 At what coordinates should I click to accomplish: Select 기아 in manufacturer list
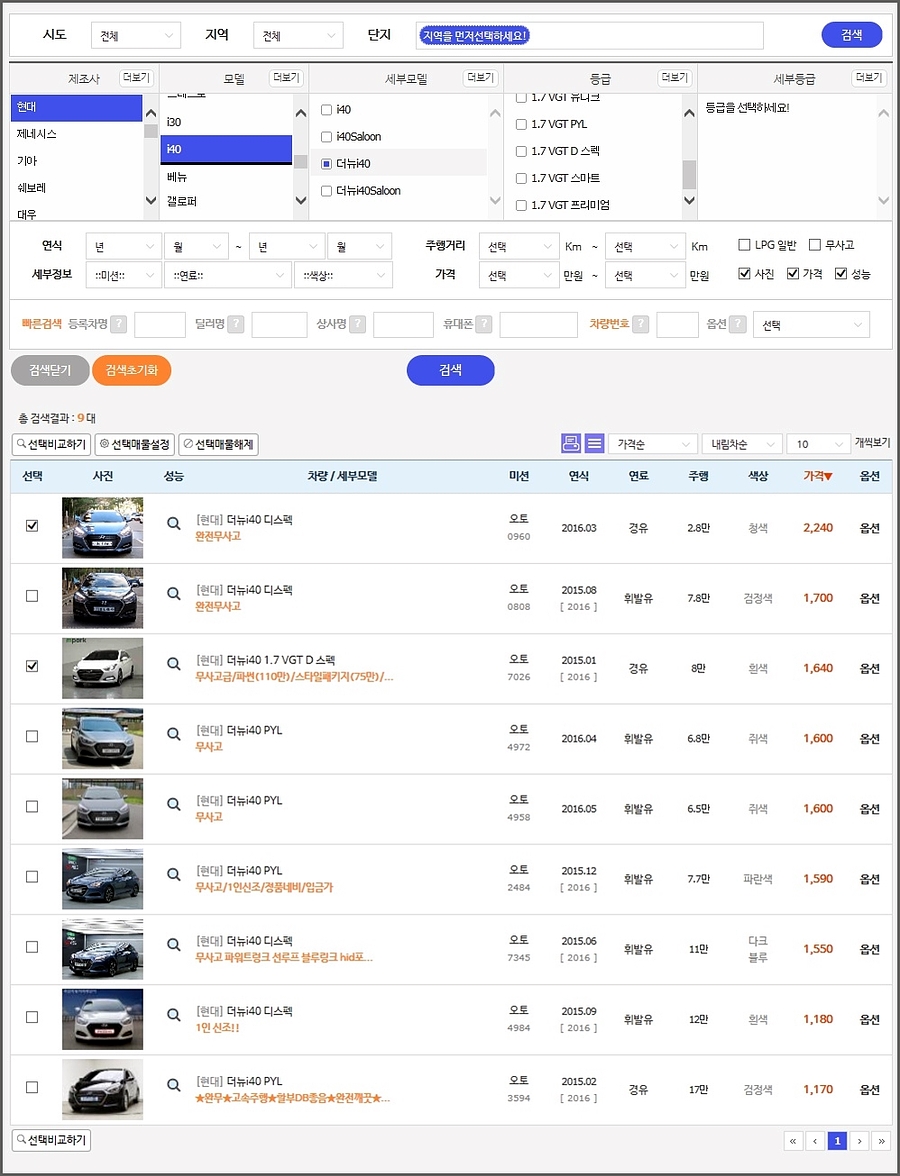(76, 161)
